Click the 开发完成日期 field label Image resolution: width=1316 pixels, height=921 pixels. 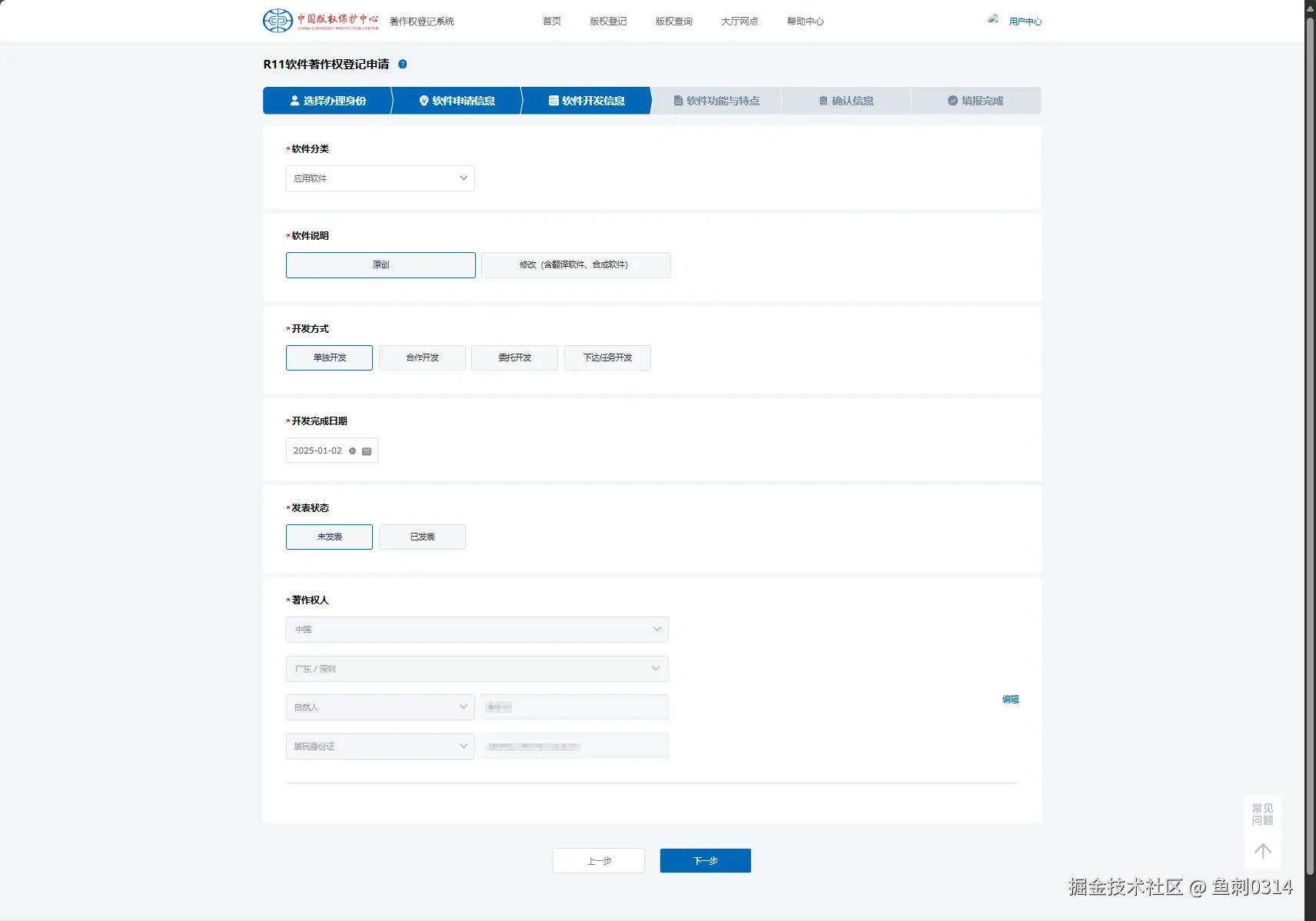[319, 421]
